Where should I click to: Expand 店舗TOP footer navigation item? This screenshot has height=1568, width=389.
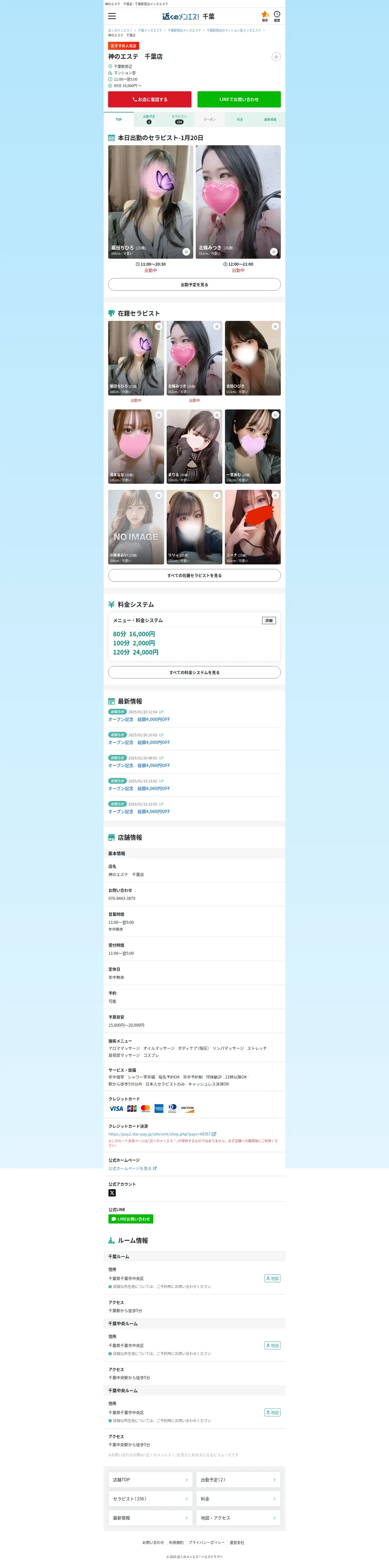click(x=151, y=1480)
